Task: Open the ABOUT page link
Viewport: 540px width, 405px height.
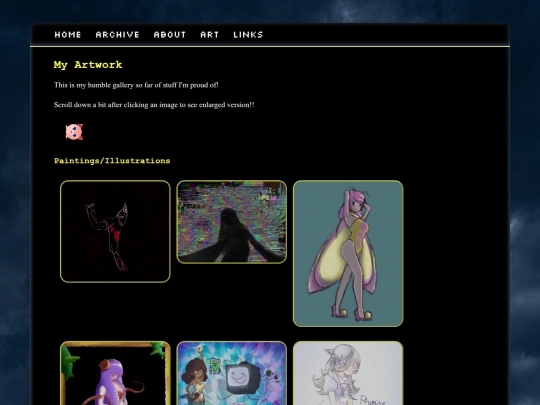Action: pyautogui.click(x=170, y=35)
